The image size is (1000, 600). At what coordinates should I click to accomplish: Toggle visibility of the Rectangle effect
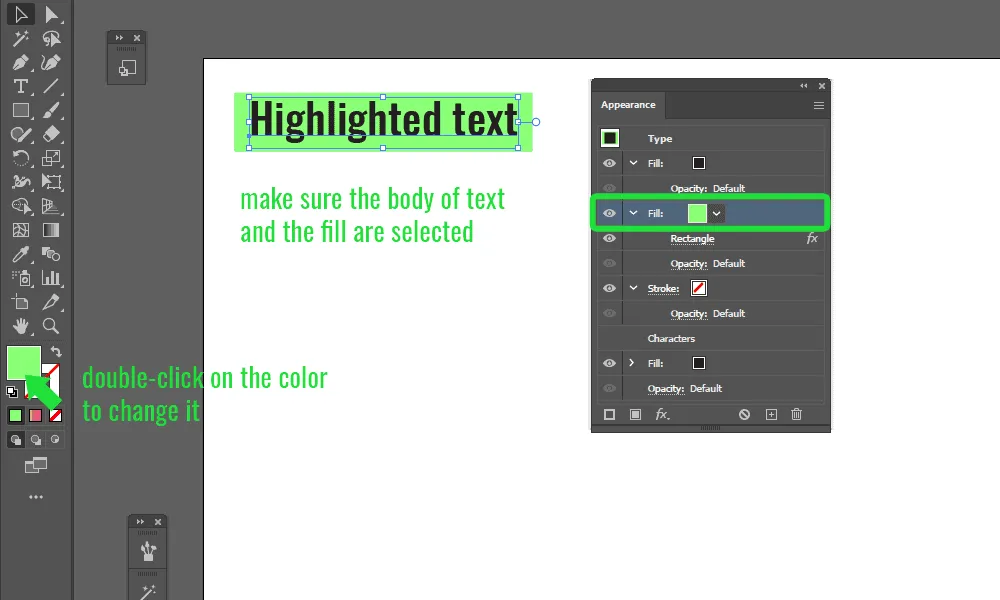pyautogui.click(x=610, y=238)
